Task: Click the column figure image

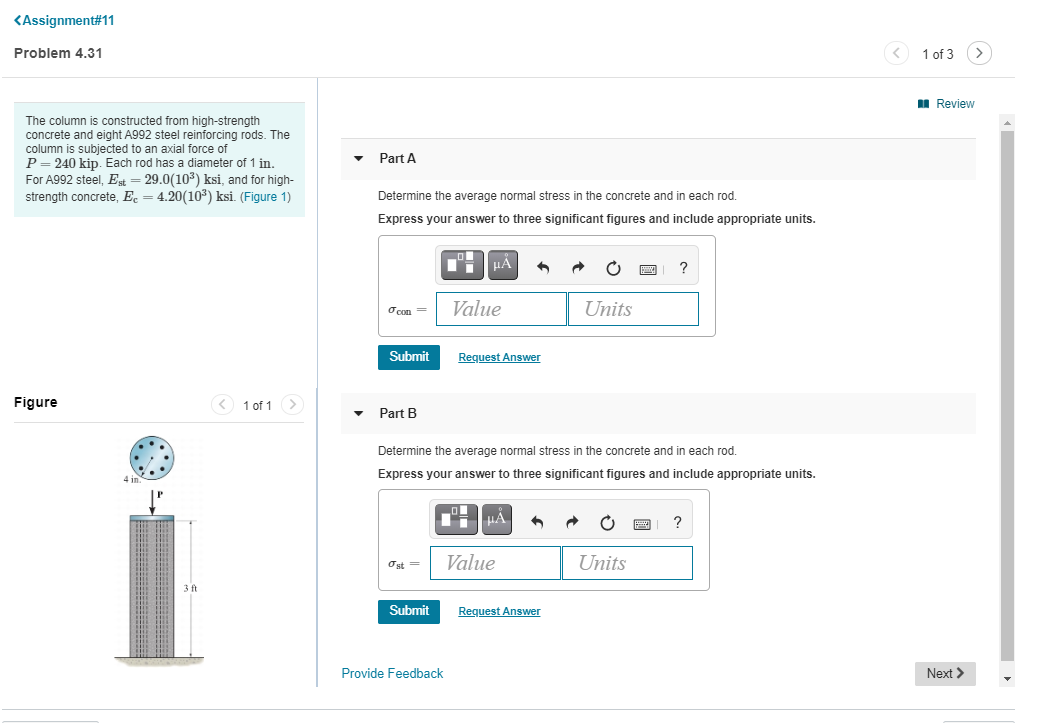Action: coord(159,551)
